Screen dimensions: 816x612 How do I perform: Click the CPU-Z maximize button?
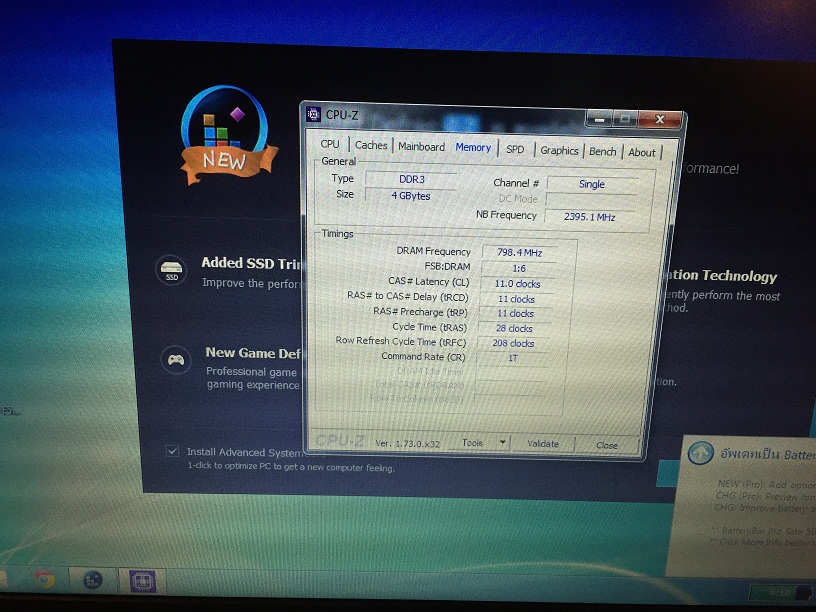[x=625, y=119]
